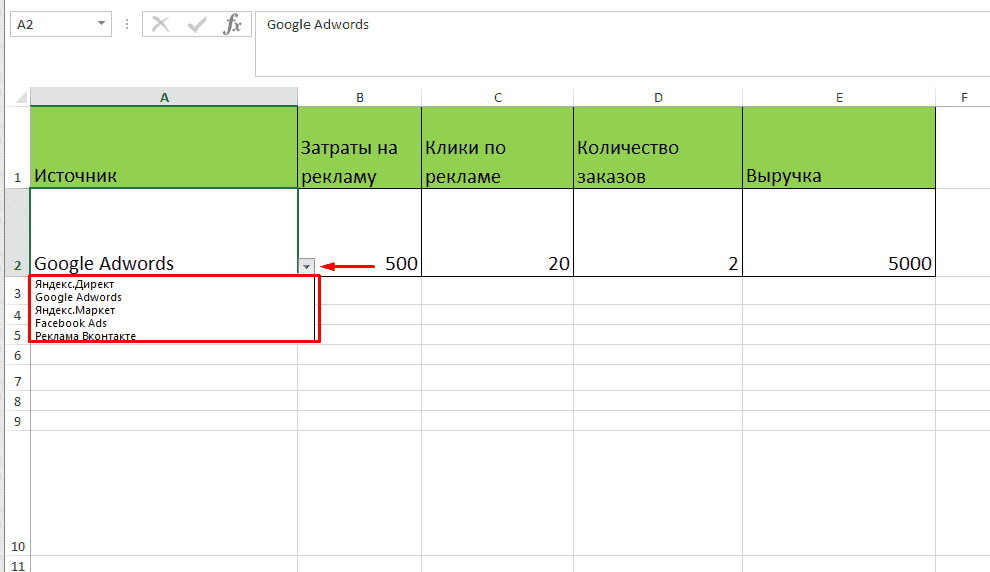Viewport: 990px width, 572px height.
Task: Click cell E2 with value 5000
Action: point(839,232)
